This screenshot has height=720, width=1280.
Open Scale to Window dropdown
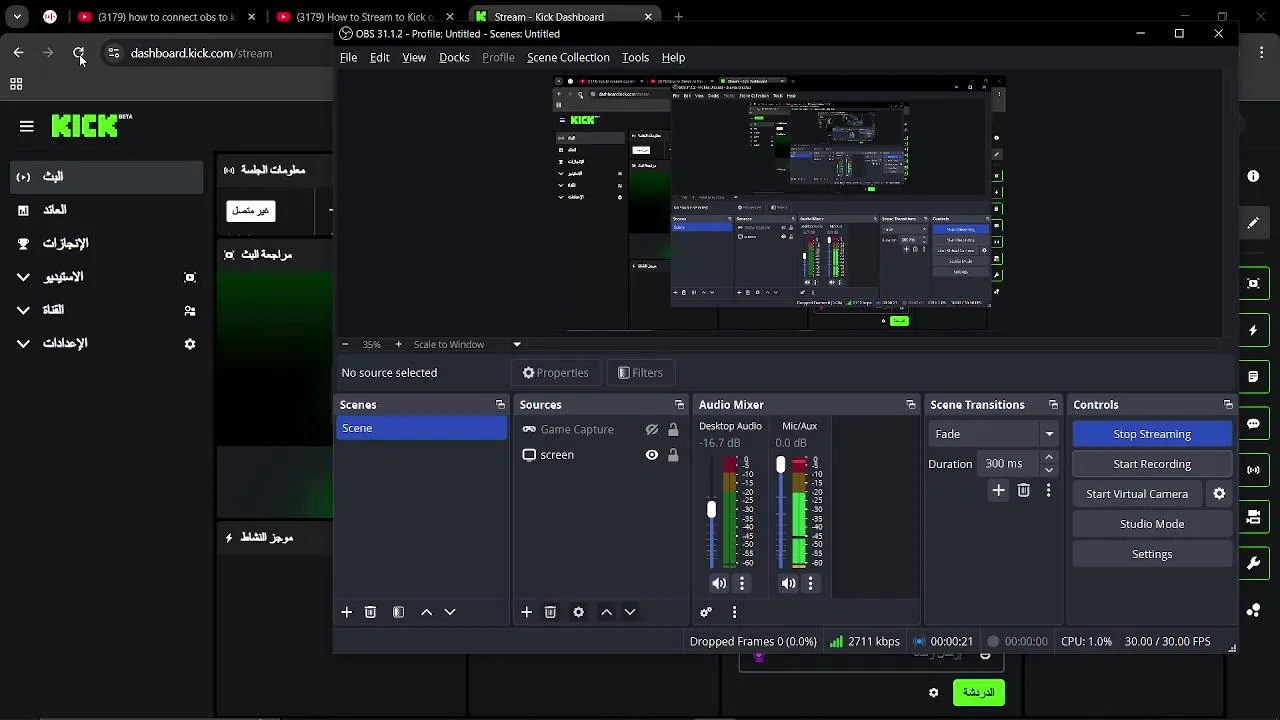pyautogui.click(x=468, y=344)
